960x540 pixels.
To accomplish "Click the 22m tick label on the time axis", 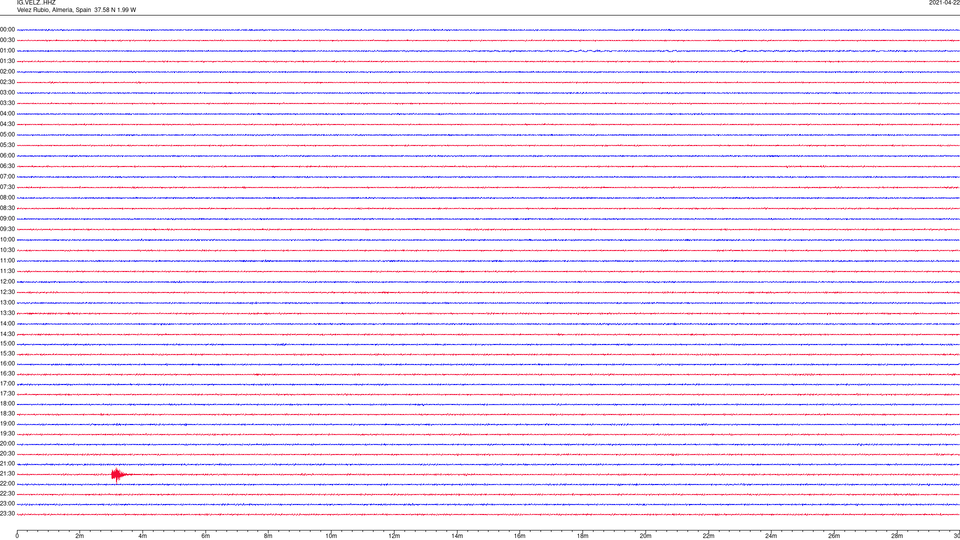I will point(708,536).
